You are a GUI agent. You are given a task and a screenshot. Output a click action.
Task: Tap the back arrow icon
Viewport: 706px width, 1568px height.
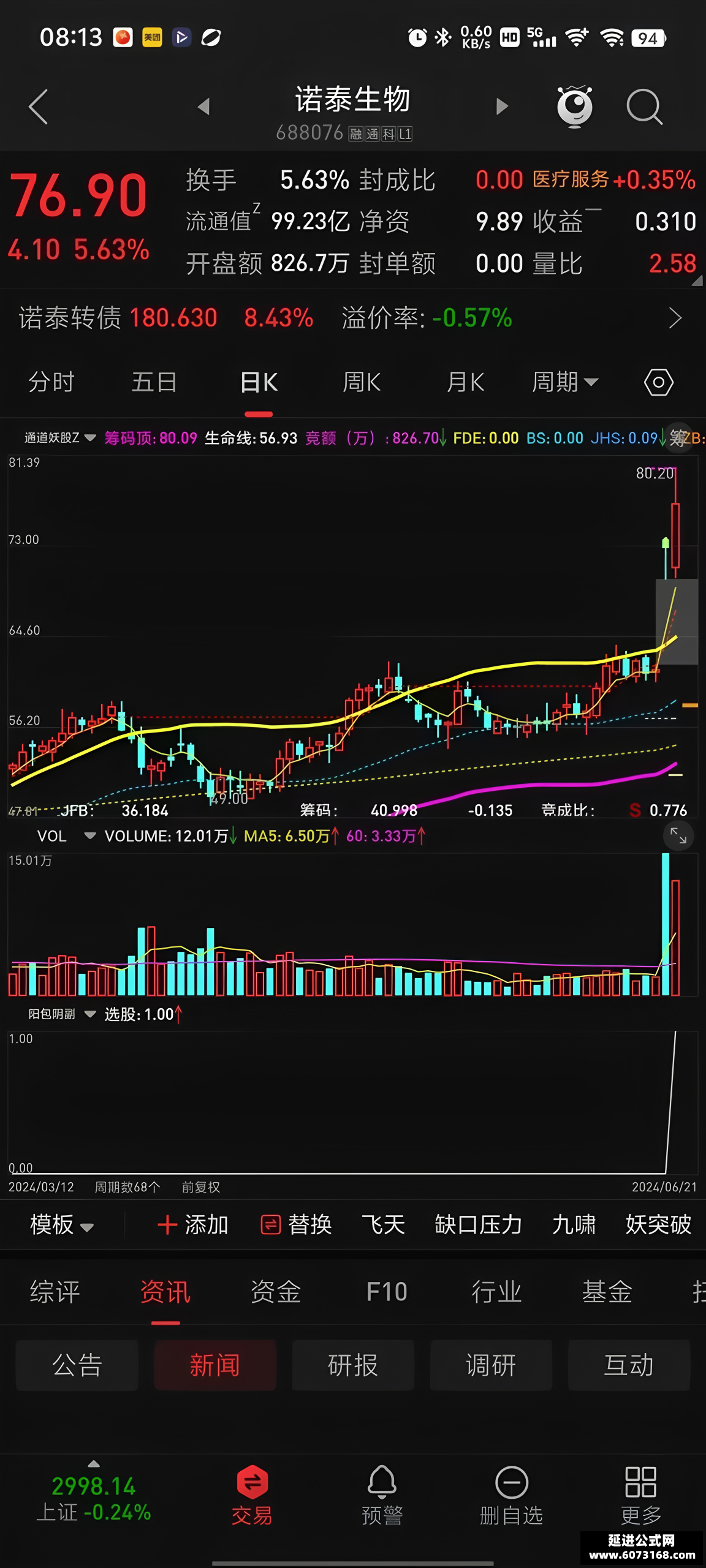pos(38,107)
